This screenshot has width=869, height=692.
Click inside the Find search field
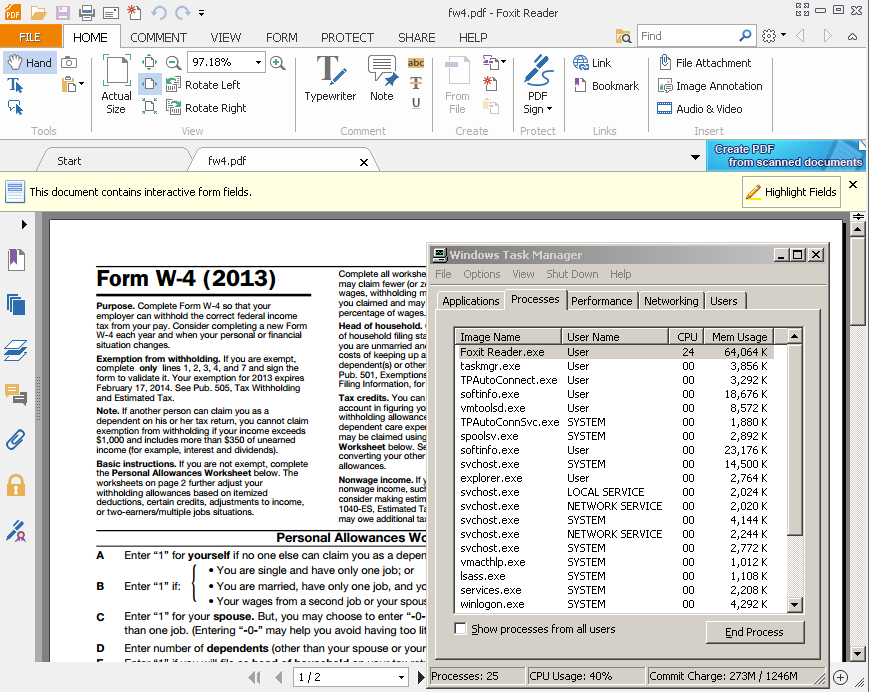(x=688, y=36)
